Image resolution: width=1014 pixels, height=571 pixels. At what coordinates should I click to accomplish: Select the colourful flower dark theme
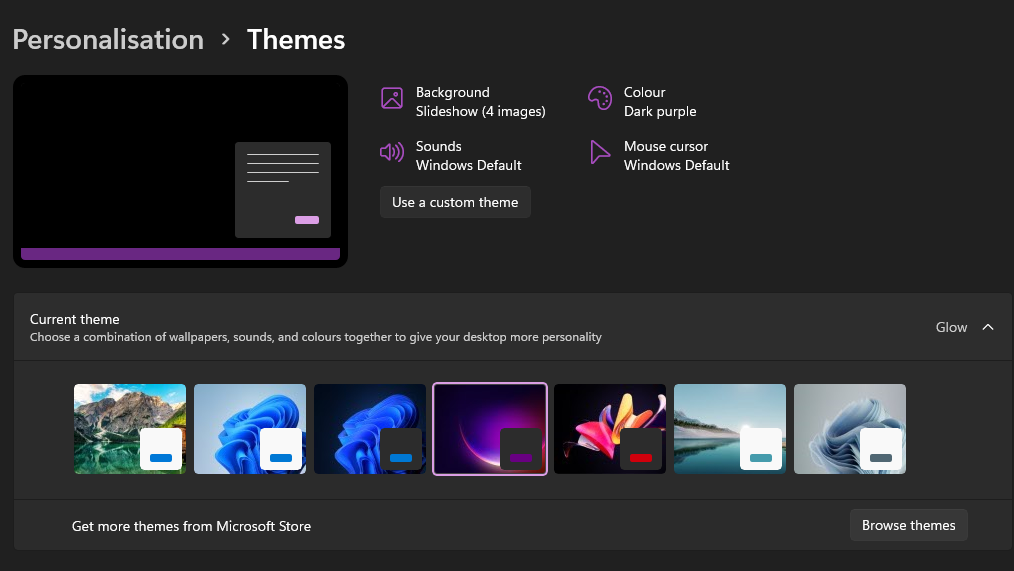click(610, 429)
